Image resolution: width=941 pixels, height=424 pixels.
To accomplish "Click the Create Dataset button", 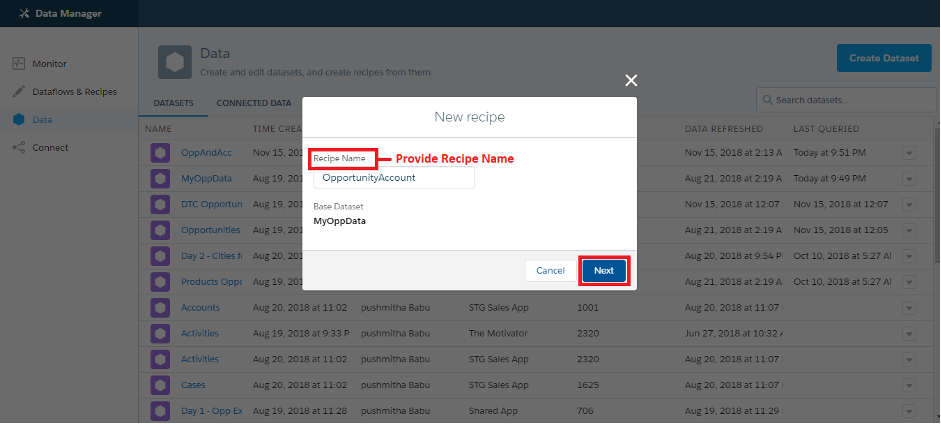I will pos(884,58).
